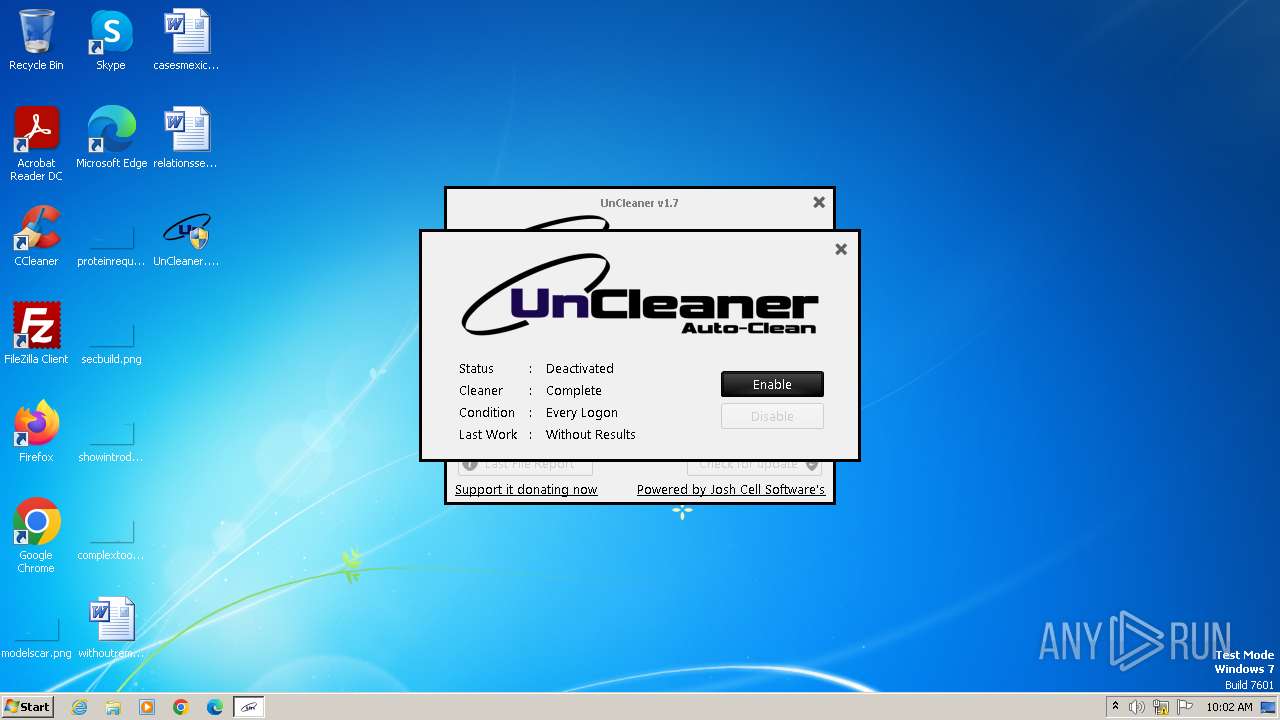Select the secbuild.png desktop file
This screenshot has width=1280, height=720.
coord(111,342)
